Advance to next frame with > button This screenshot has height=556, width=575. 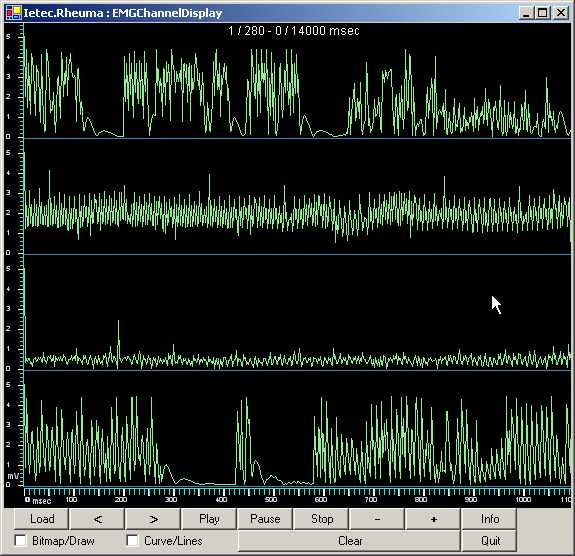153,519
